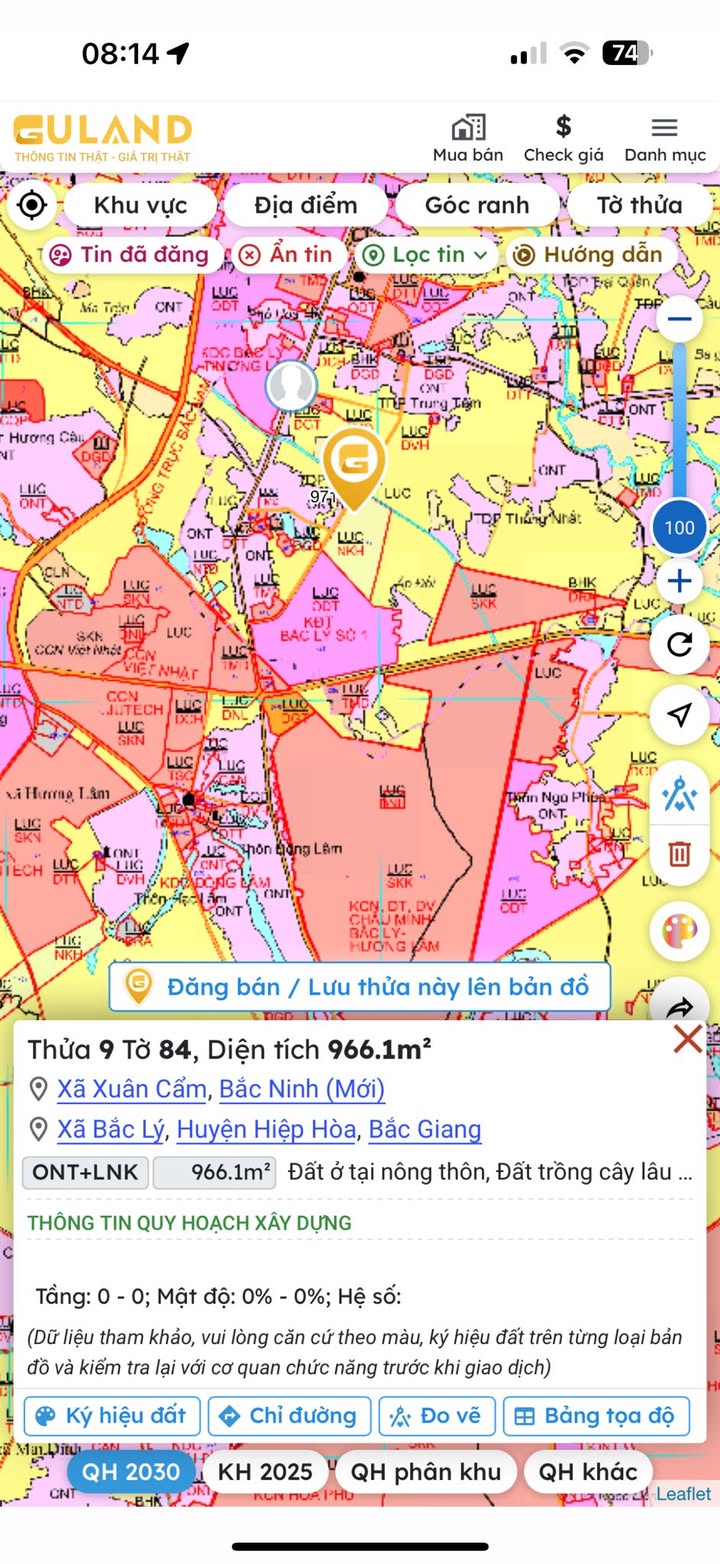
Task: Click the refresh map button
Action: point(679,644)
